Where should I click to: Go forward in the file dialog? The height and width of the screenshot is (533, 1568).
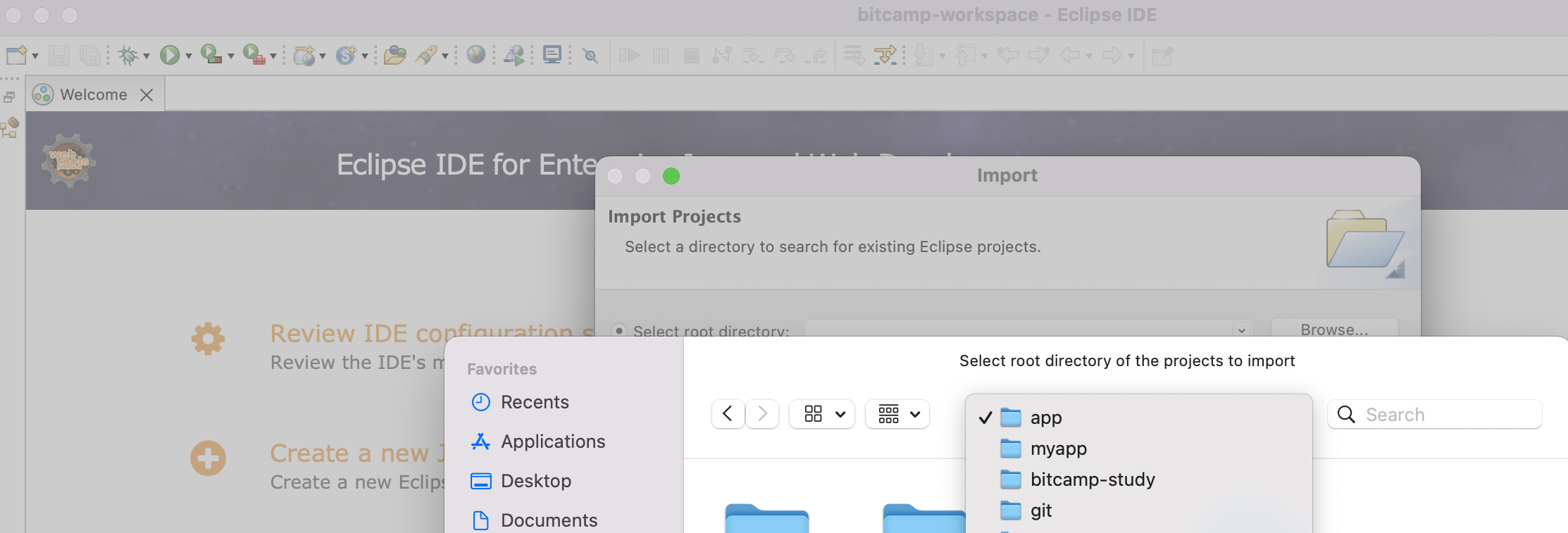pos(762,414)
